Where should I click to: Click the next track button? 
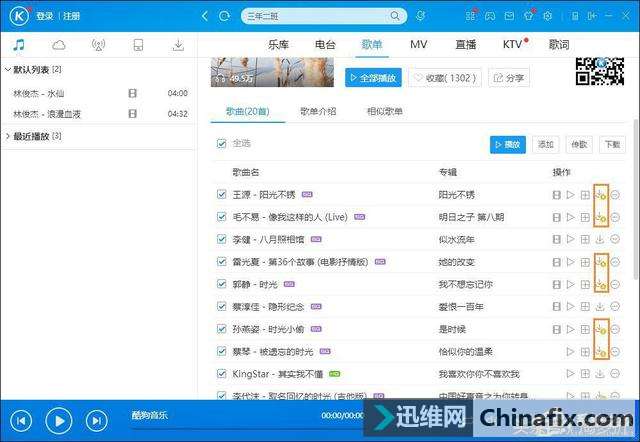click(x=97, y=421)
